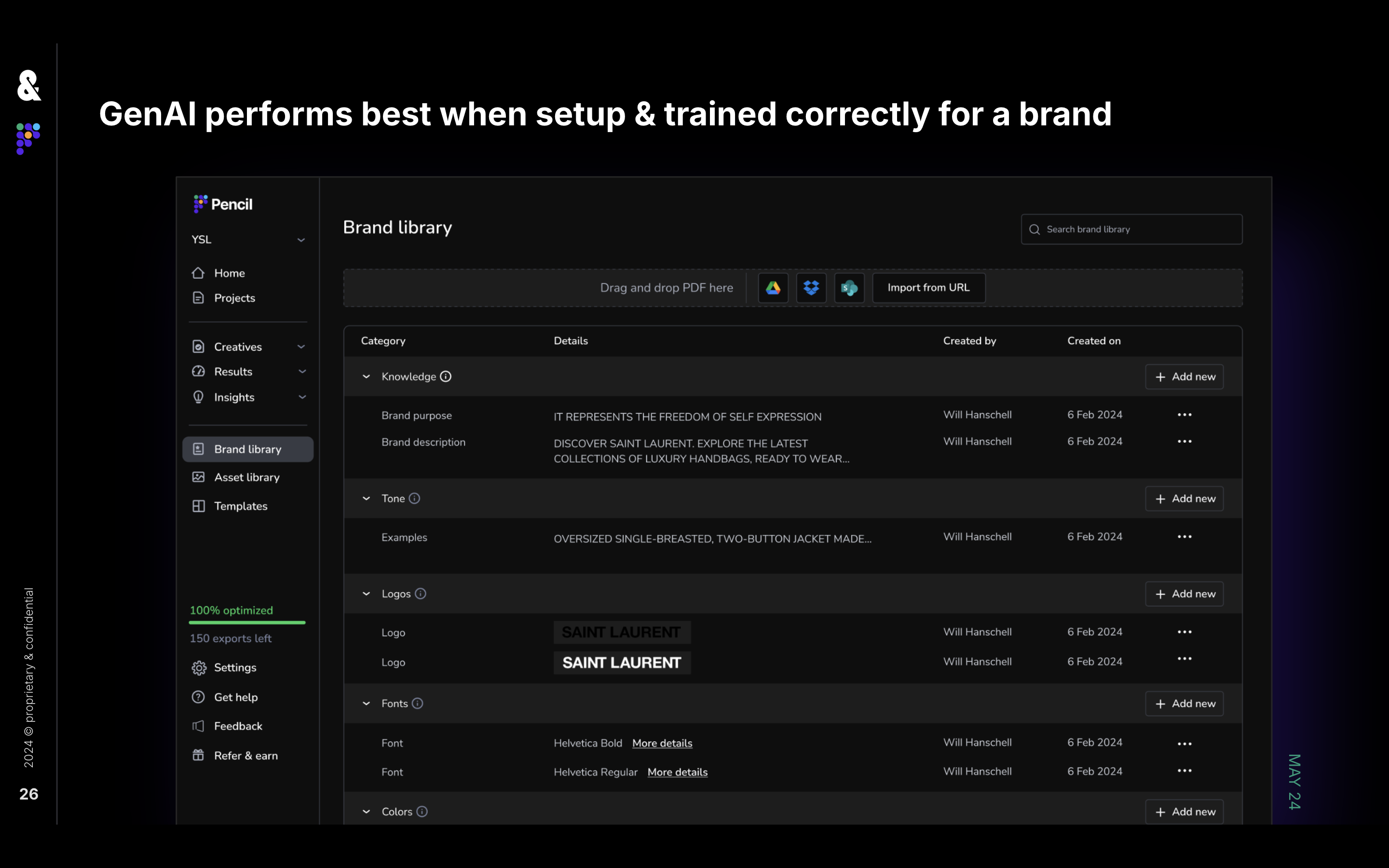Image resolution: width=1389 pixels, height=868 pixels.
Task: Click the info icon beside Tone
Action: pyautogui.click(x=414, y=498)
